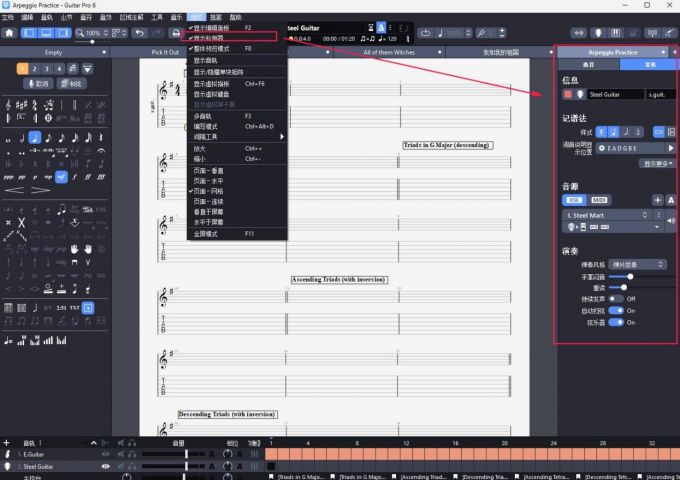The image size is (680, 480).
Task: Switch to the Pick It Out tab
Action: pyautogui.click(x=164, y=51)
